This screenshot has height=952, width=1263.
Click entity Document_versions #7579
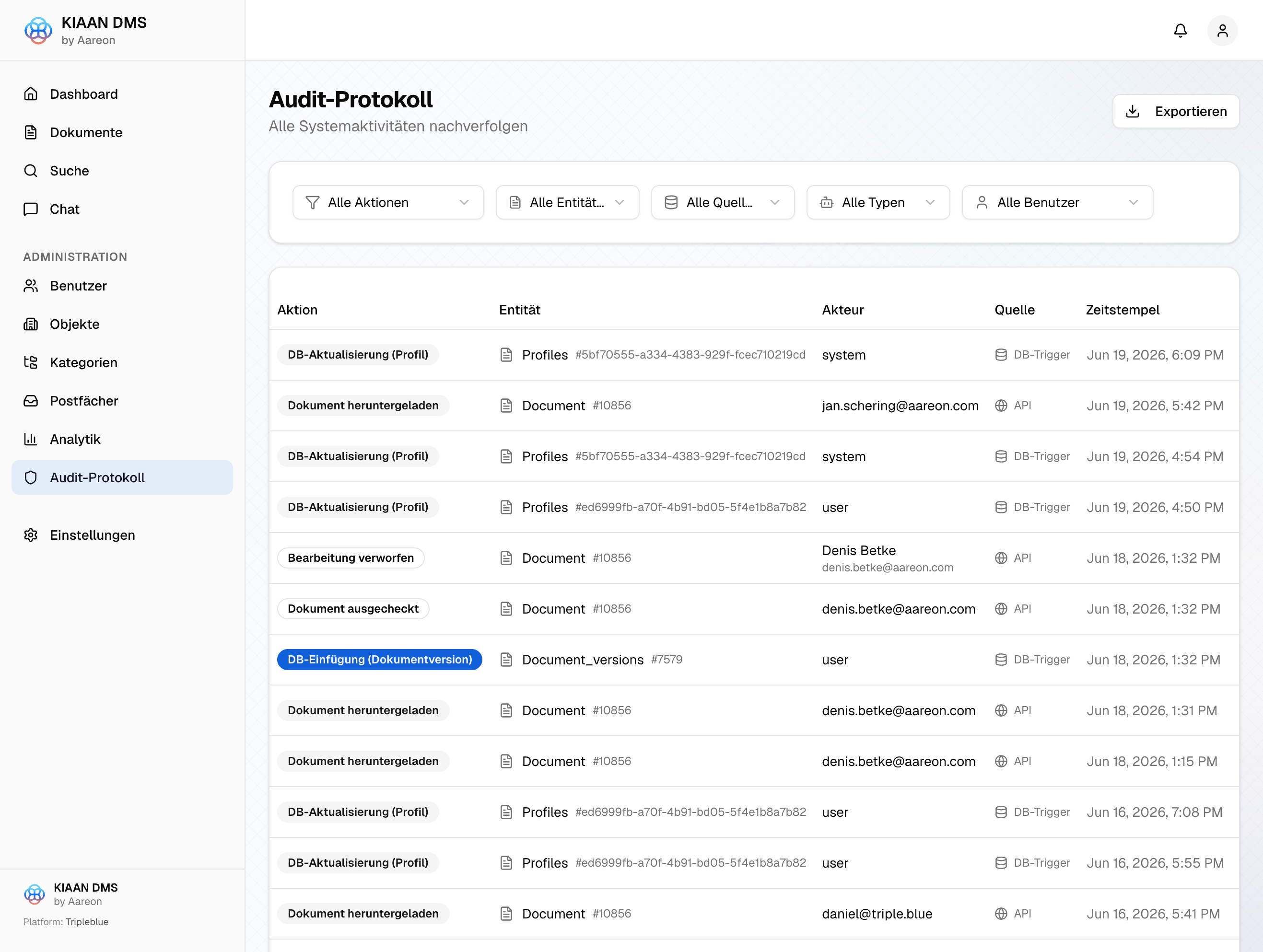[x=602, y=660]
